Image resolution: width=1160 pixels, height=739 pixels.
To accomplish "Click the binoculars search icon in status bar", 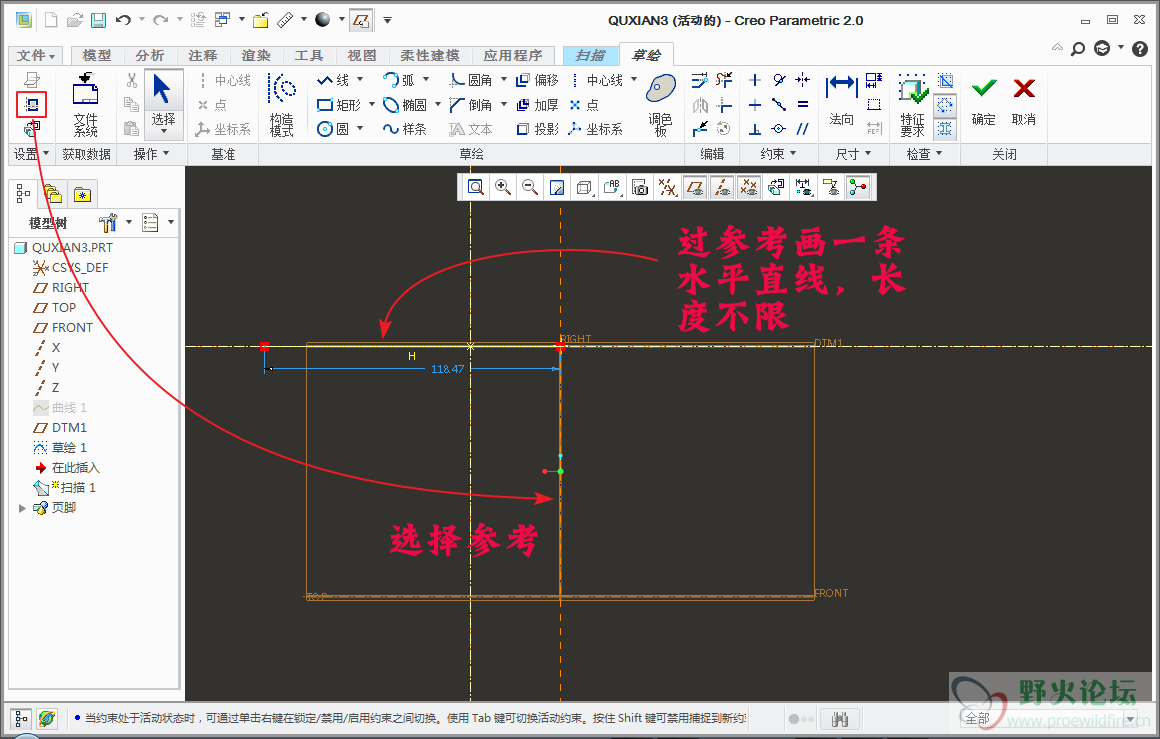I will coord(840,719).
